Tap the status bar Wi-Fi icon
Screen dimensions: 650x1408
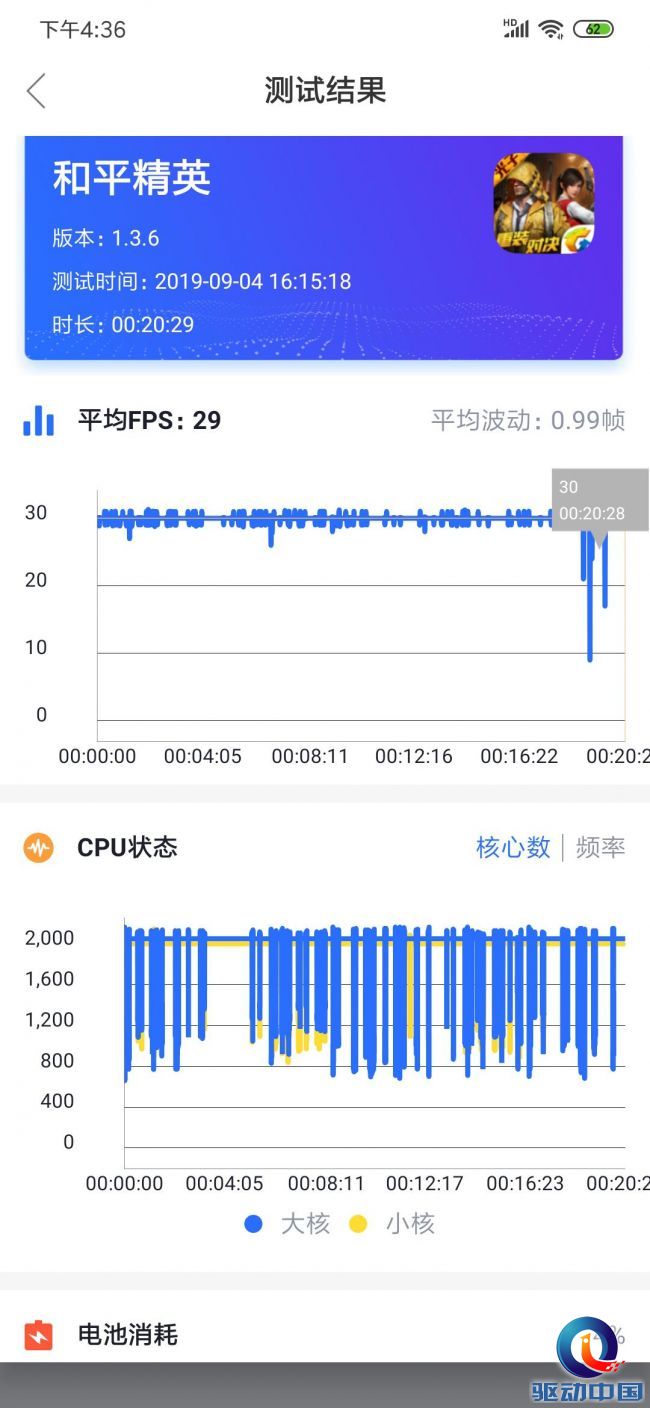click(550, 29)
